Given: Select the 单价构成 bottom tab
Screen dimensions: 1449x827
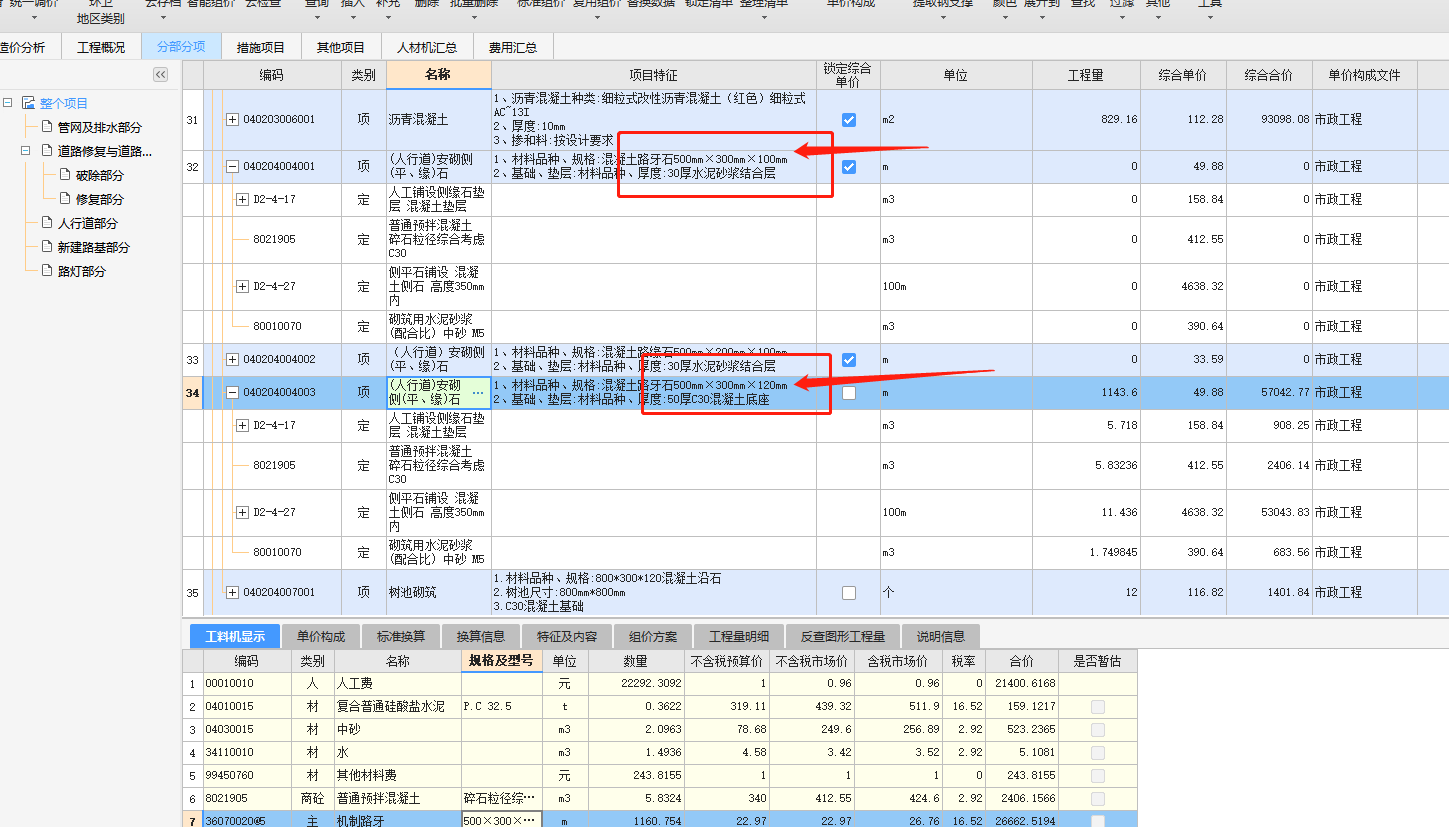Looking at the screenshot, I should (x=321, y=636).
